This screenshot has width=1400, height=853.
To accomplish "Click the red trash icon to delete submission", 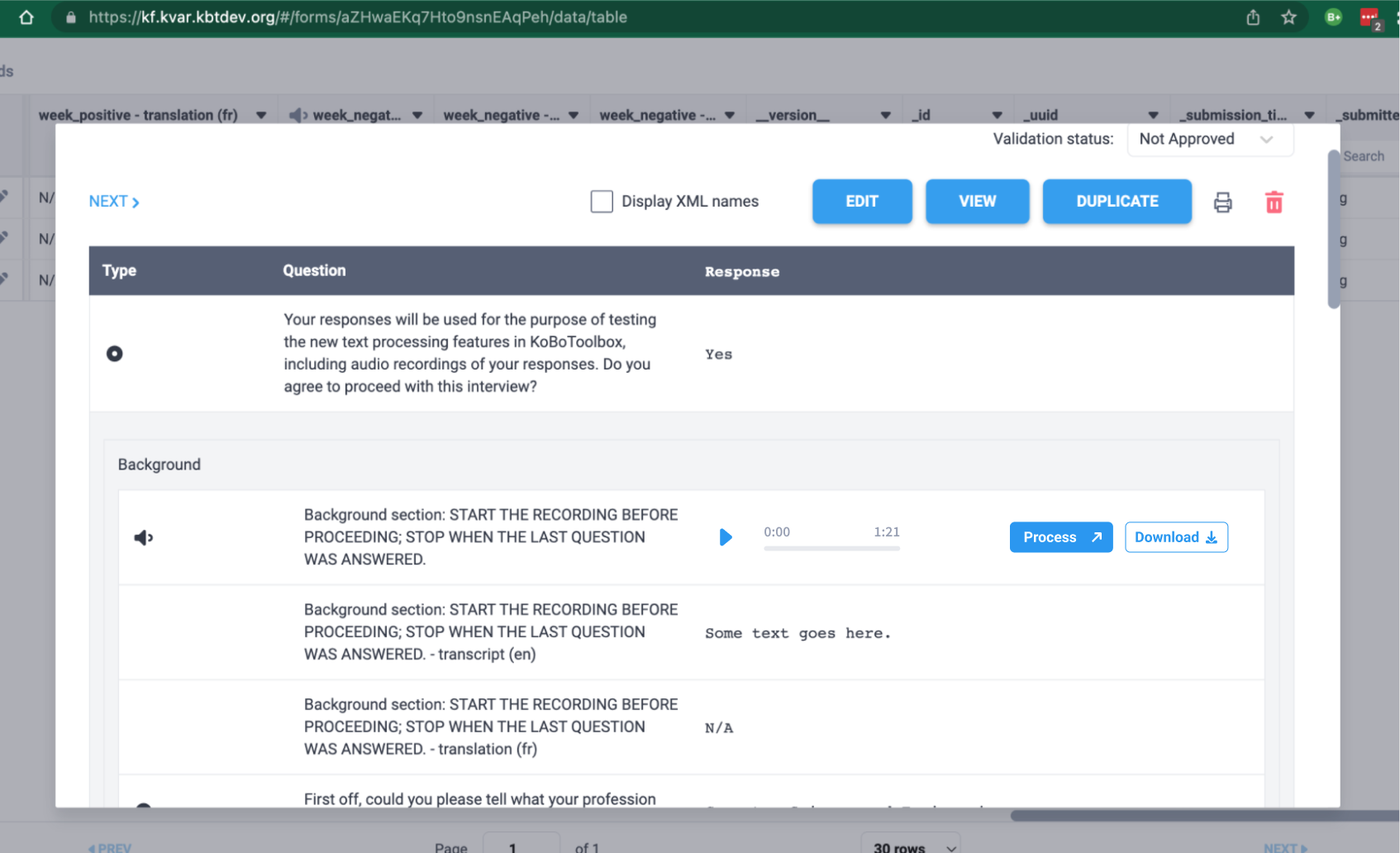I will coord(1274,201).
